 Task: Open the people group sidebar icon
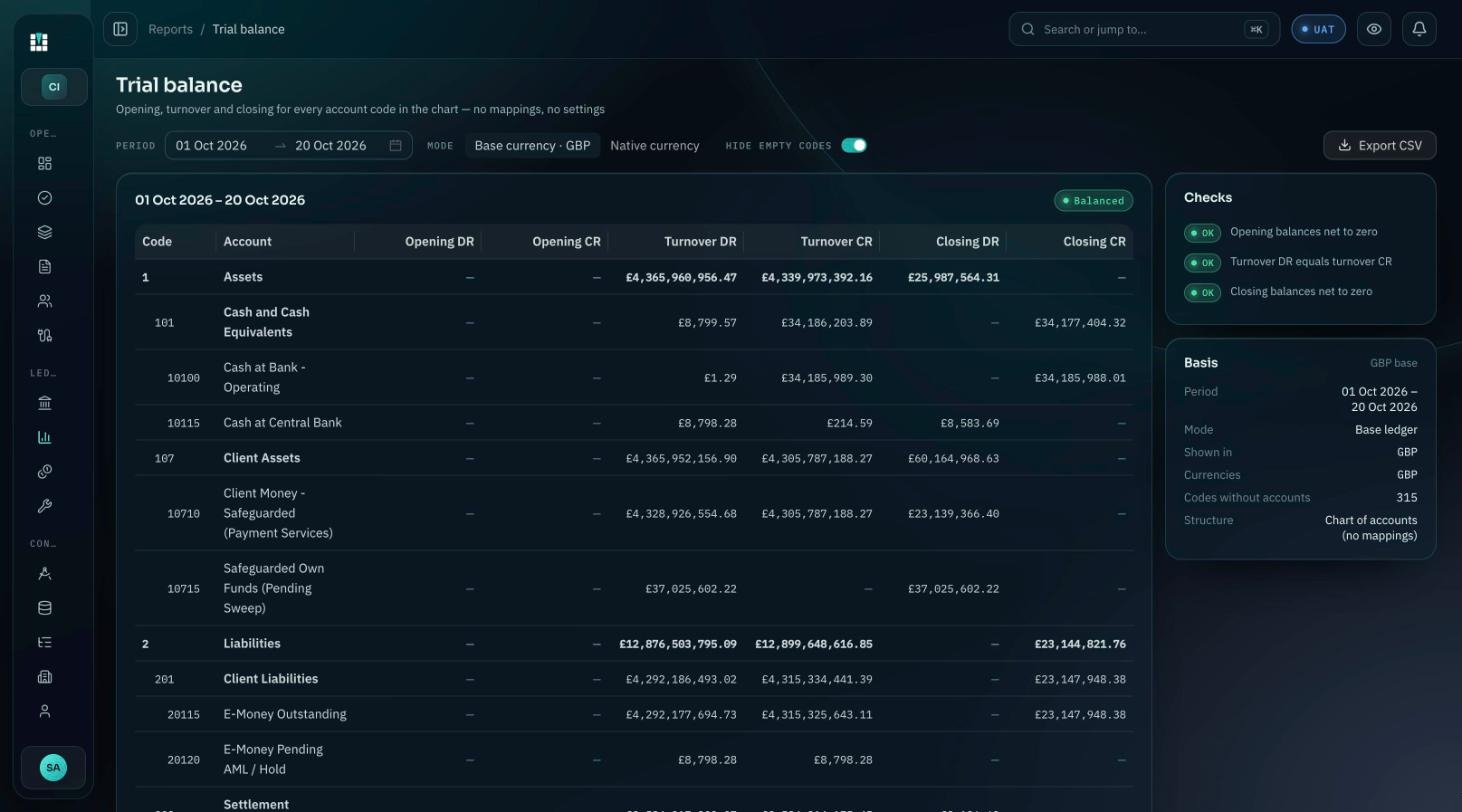click(44, 301)
